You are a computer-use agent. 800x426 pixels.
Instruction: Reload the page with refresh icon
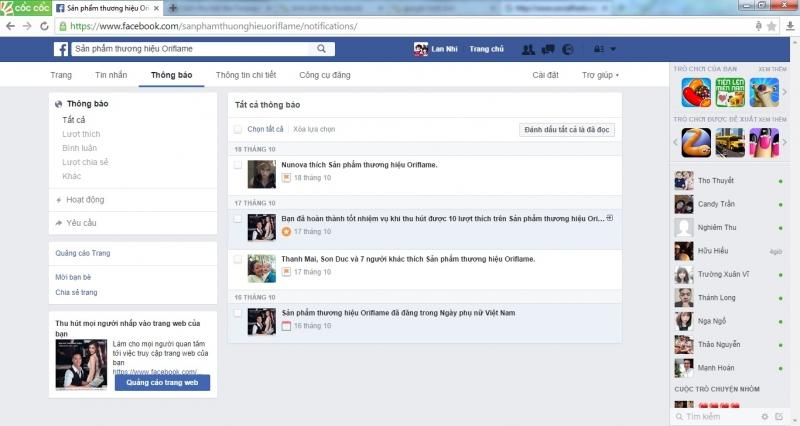(44, 26)
